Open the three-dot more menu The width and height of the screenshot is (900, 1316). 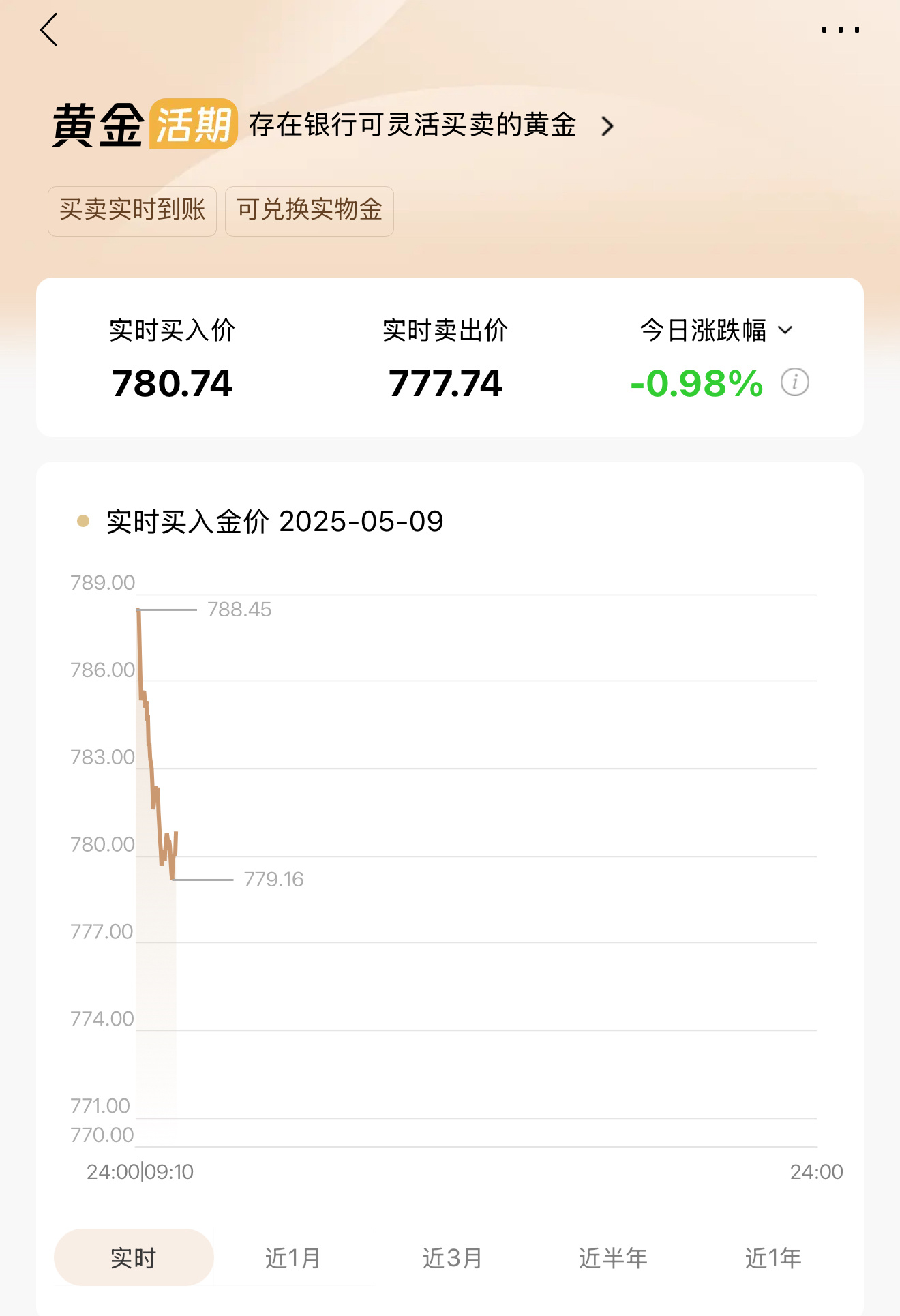tap(841, 30)
